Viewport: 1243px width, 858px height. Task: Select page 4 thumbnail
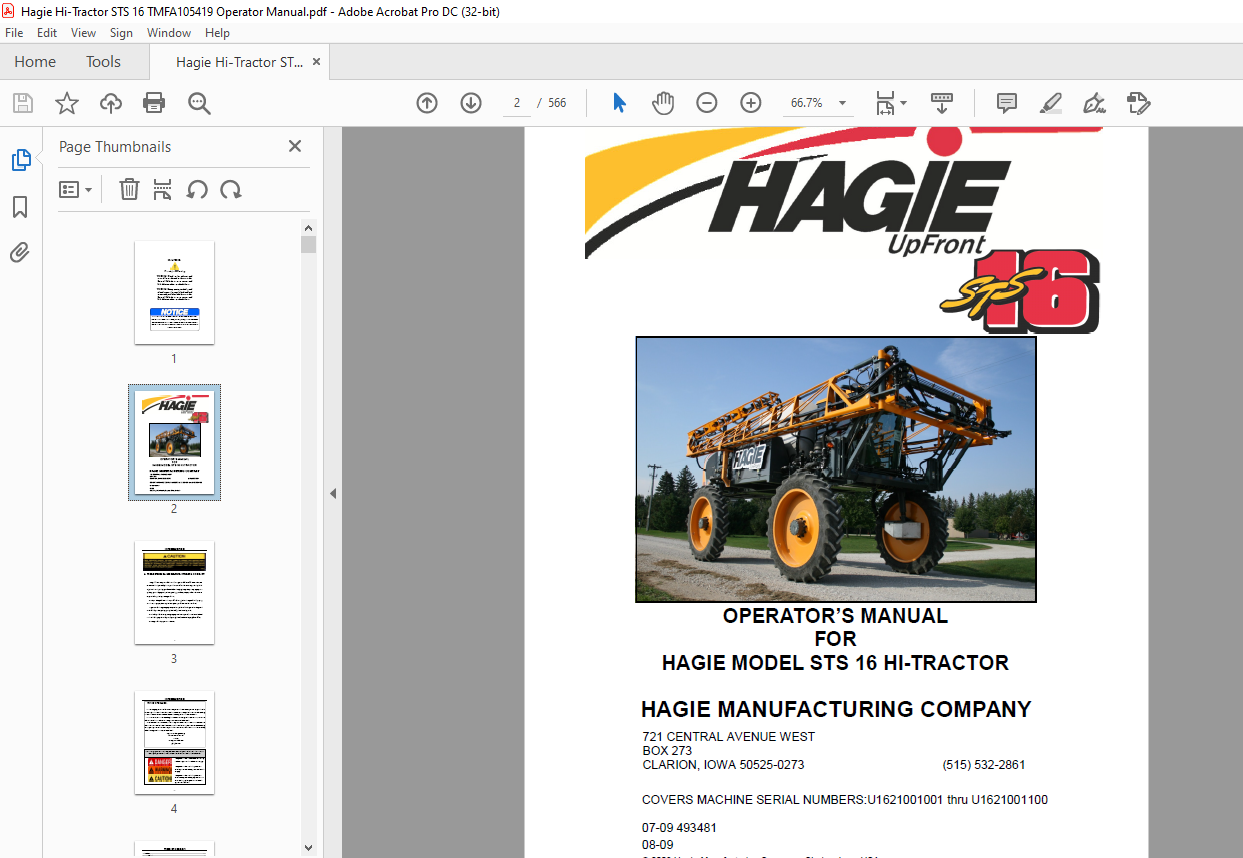click(x=174, y=743)
